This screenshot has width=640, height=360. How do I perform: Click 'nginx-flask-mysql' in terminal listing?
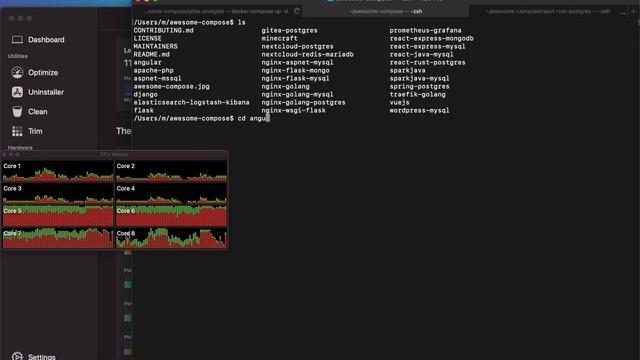click(296, 78)
